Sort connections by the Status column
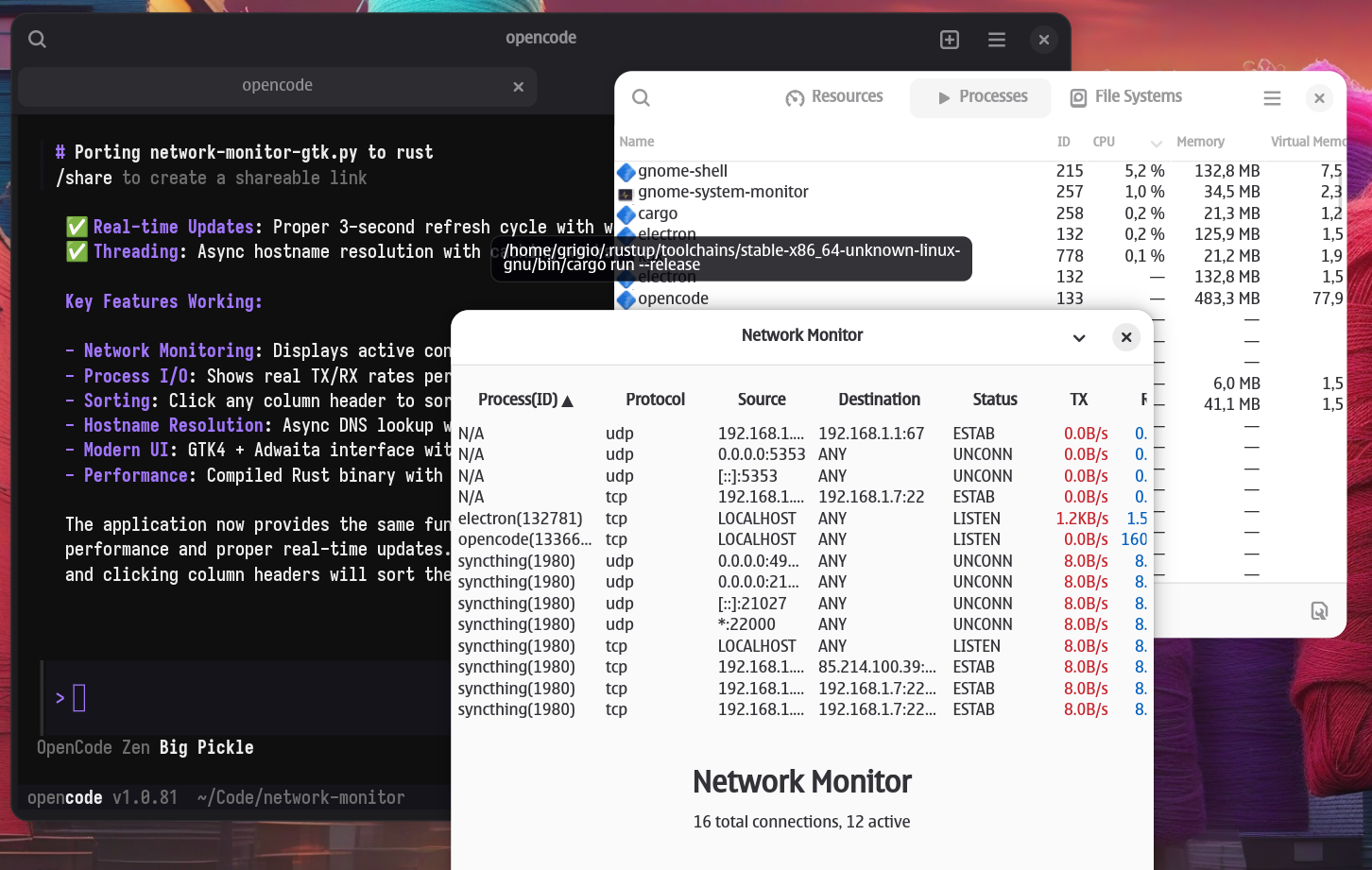The width and height of the screenshot is (1372, 870). 994,400
